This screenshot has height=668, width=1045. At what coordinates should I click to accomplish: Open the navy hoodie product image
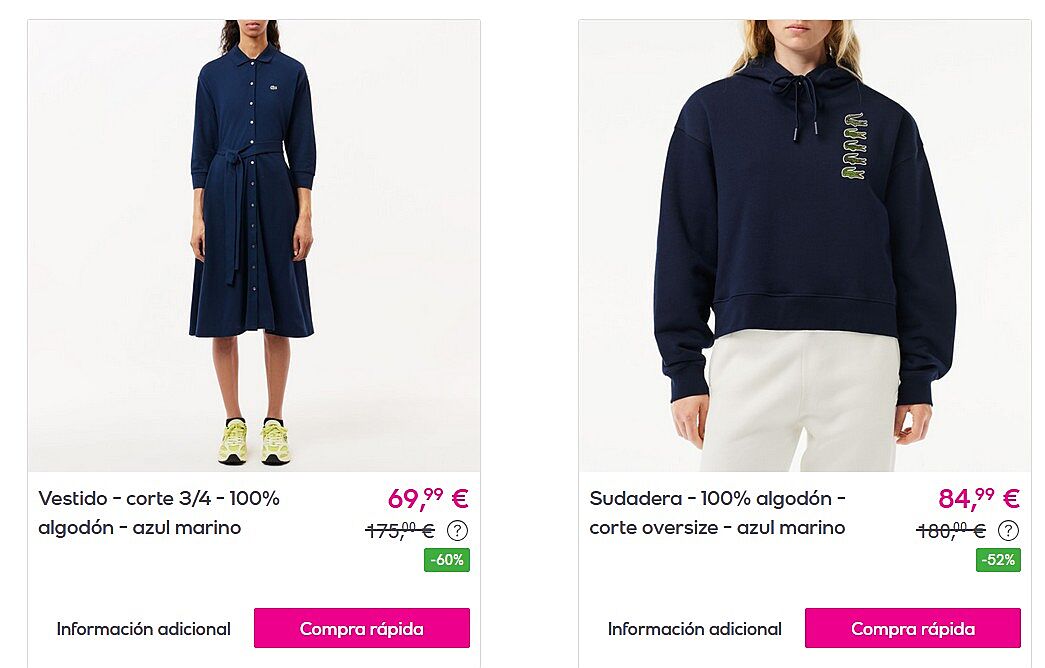point(804,245)
